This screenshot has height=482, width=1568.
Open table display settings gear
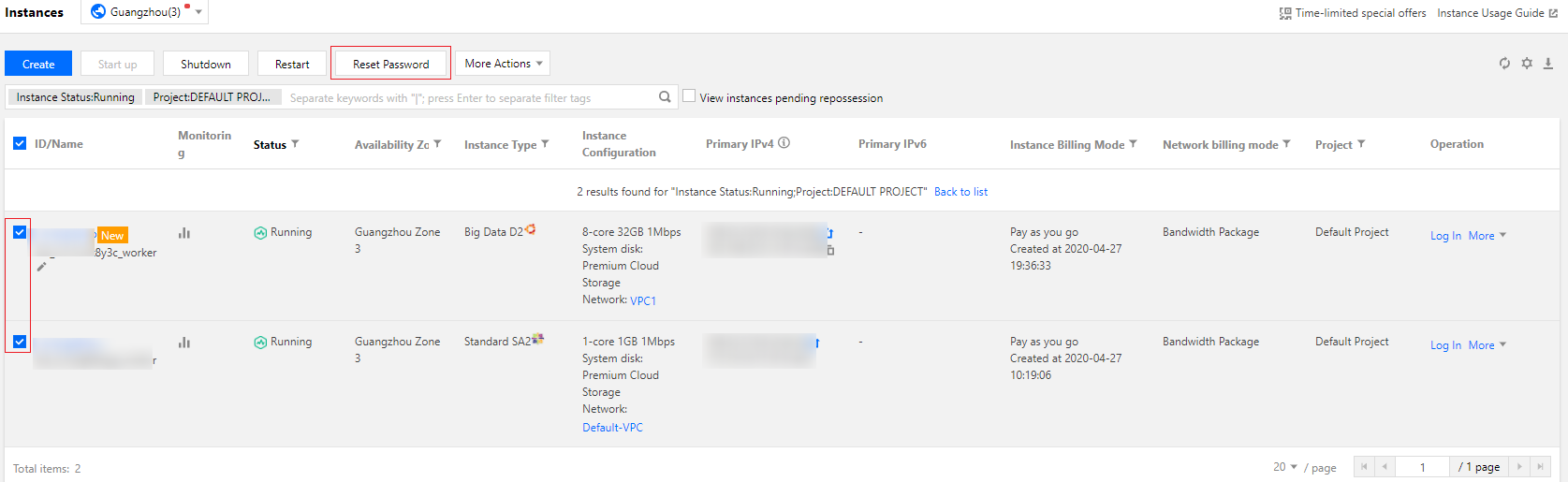[x=1527, y=64]
